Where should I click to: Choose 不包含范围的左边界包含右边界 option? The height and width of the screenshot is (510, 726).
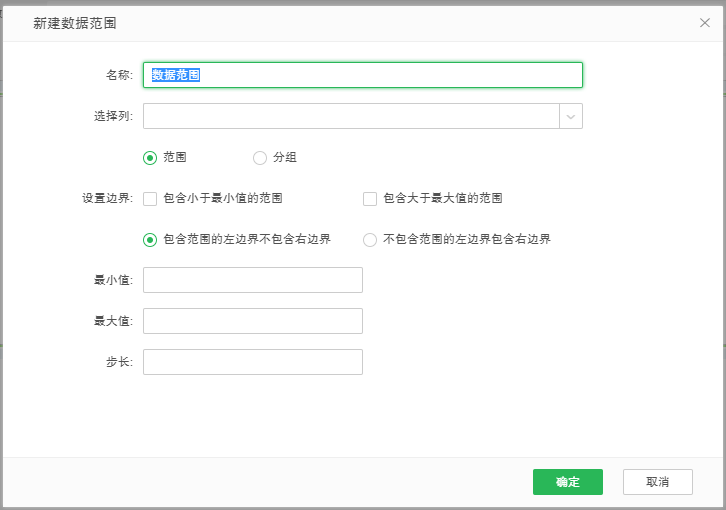(x=370, y=239)
